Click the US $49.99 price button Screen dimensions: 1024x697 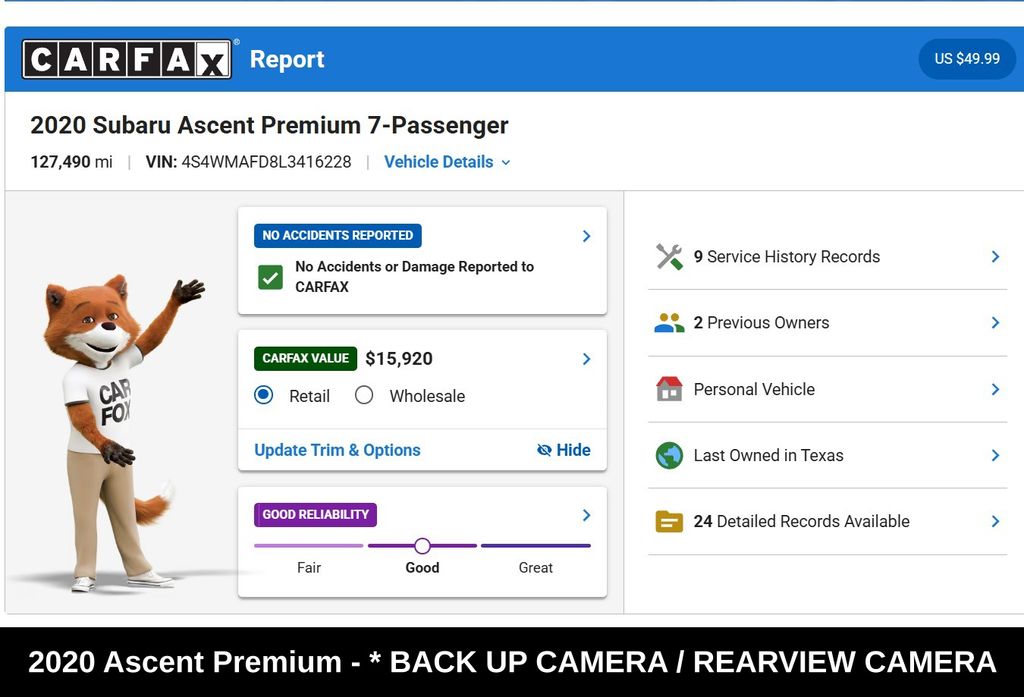coord(967,59)
